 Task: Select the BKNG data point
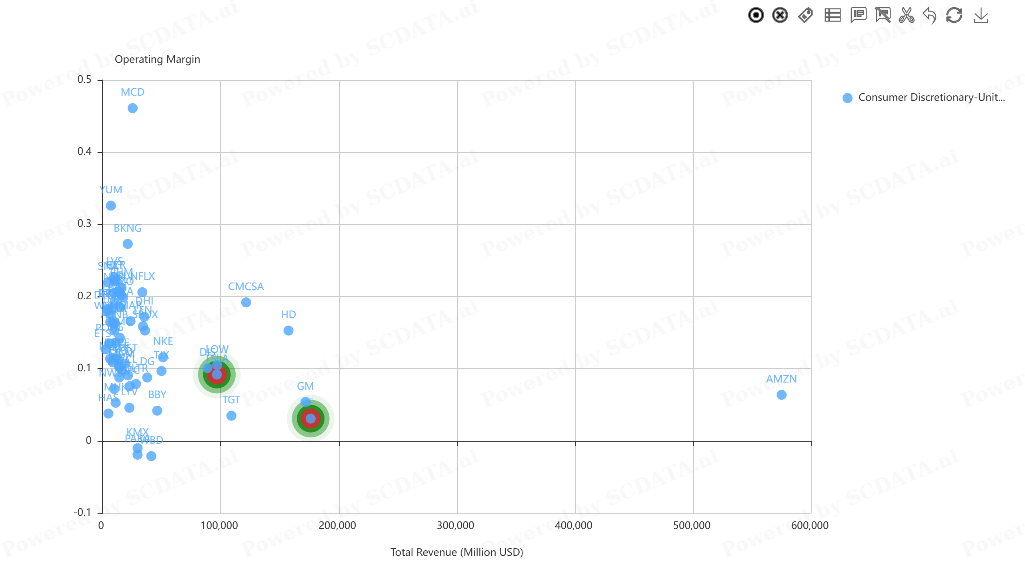[x=128, y=244]
